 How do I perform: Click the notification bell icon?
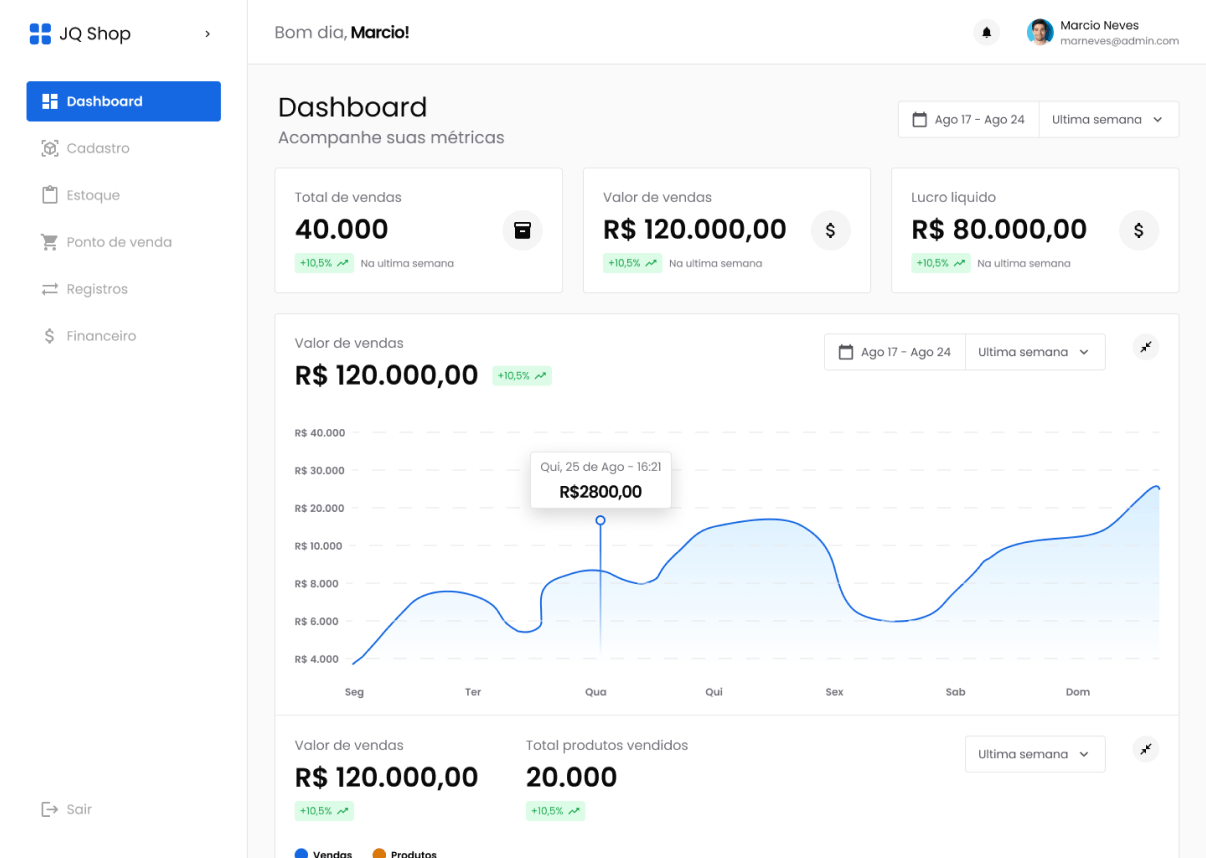click(986, 33)
